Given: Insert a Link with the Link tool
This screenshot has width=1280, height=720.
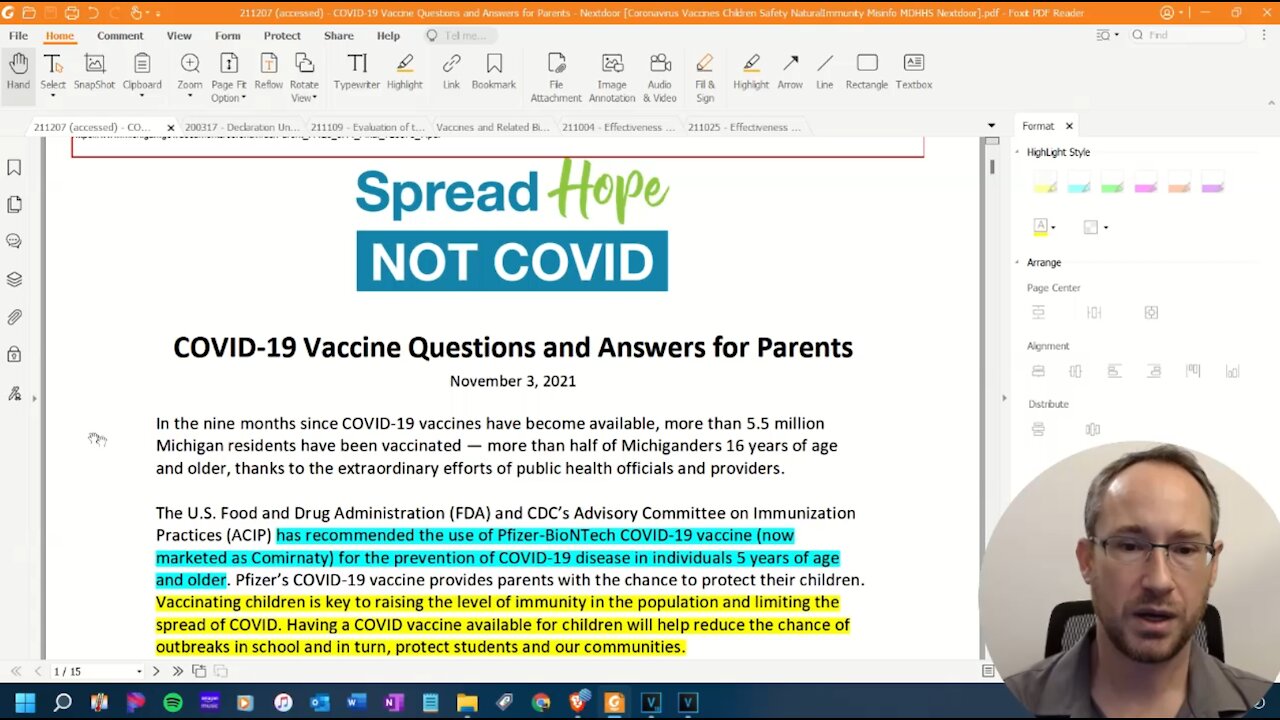Looking at the screenshot, I should tap(451, 72).
